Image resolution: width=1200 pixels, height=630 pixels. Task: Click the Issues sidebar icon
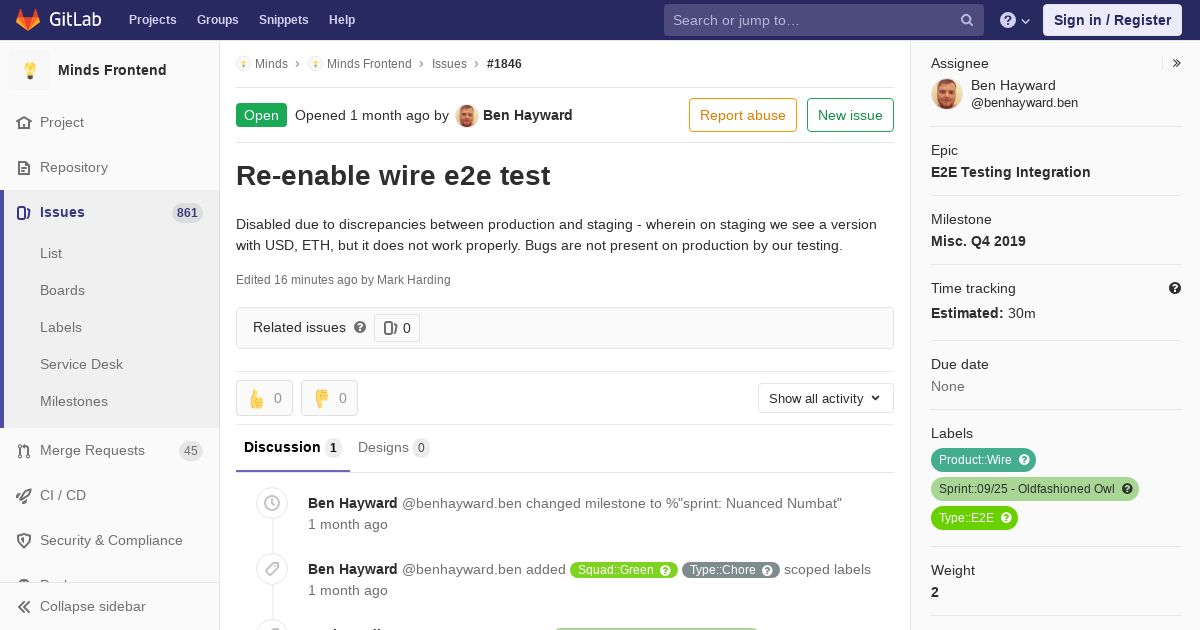pyautogui.click(x=24, y=212)
